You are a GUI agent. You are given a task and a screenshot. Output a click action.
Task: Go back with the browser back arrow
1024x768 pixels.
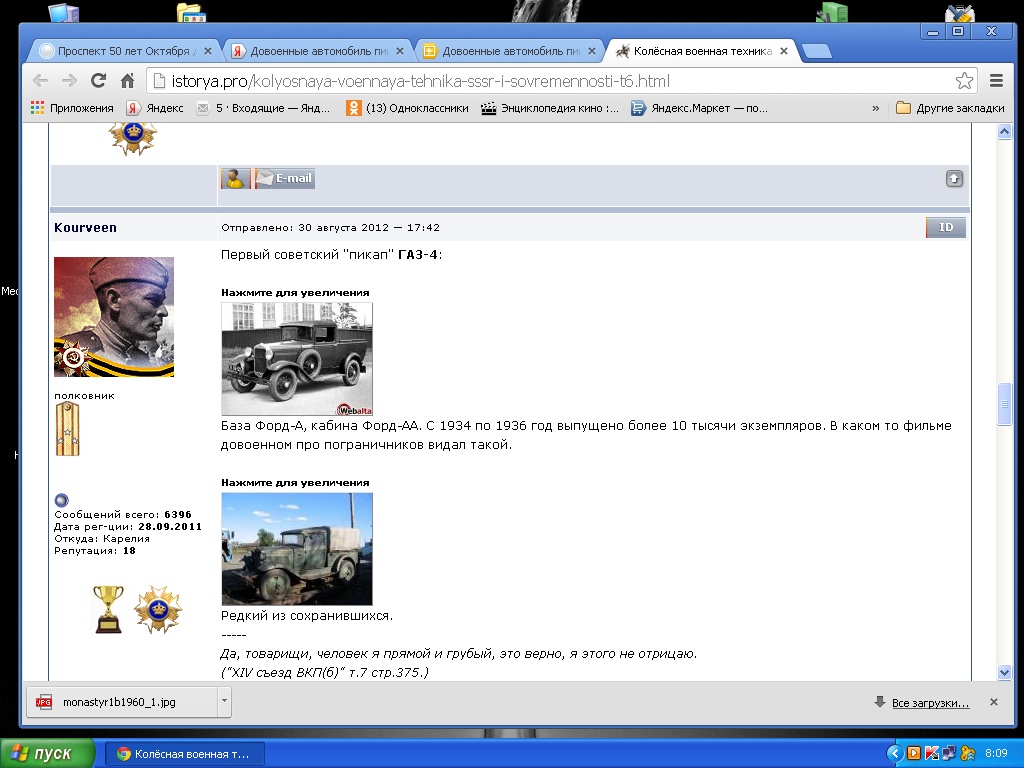pyautogui.click(x=40, y=81)
